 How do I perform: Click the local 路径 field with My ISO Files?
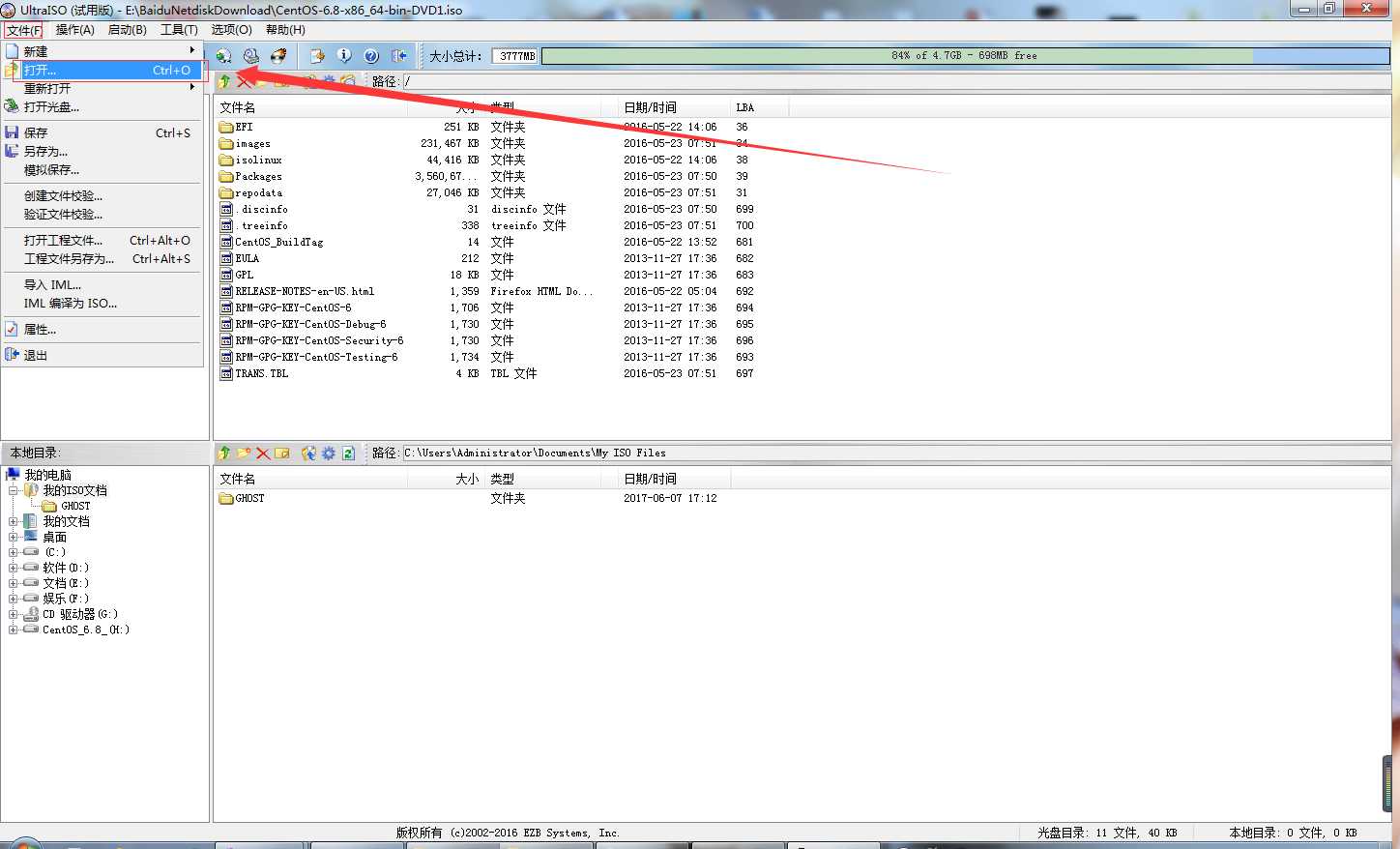point(896,453)
